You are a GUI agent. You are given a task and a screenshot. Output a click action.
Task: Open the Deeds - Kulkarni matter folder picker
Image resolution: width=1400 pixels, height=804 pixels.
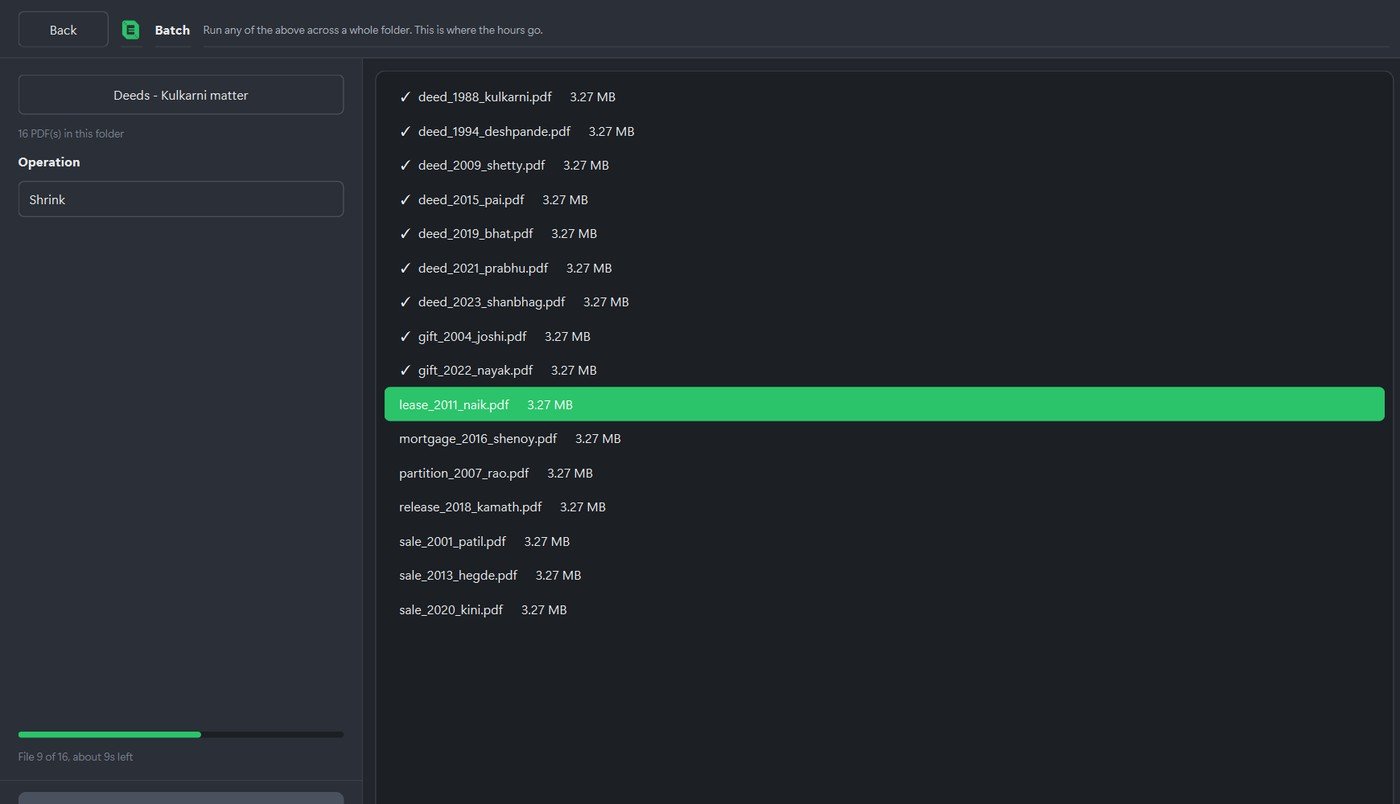pyautogui.click(x=181, y=95)
